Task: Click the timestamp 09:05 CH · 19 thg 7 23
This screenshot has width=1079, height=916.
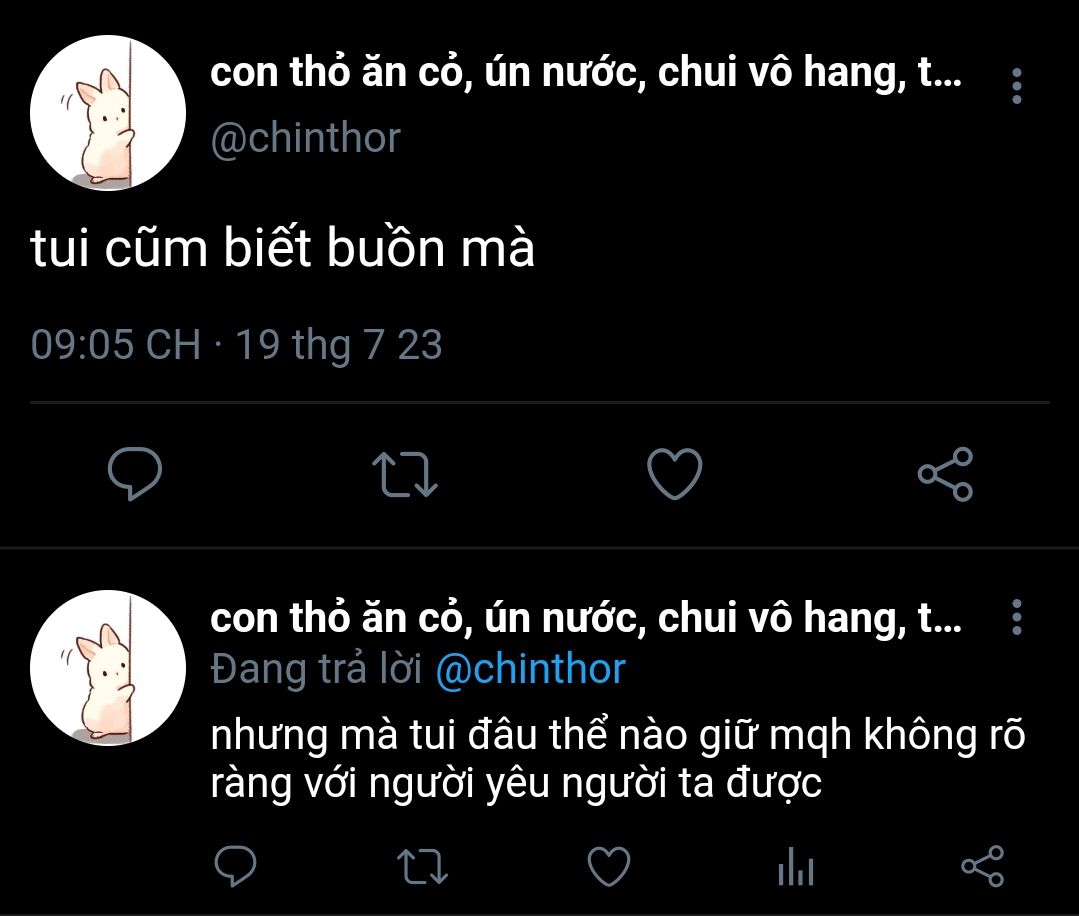Action: [x=236, y=344]
